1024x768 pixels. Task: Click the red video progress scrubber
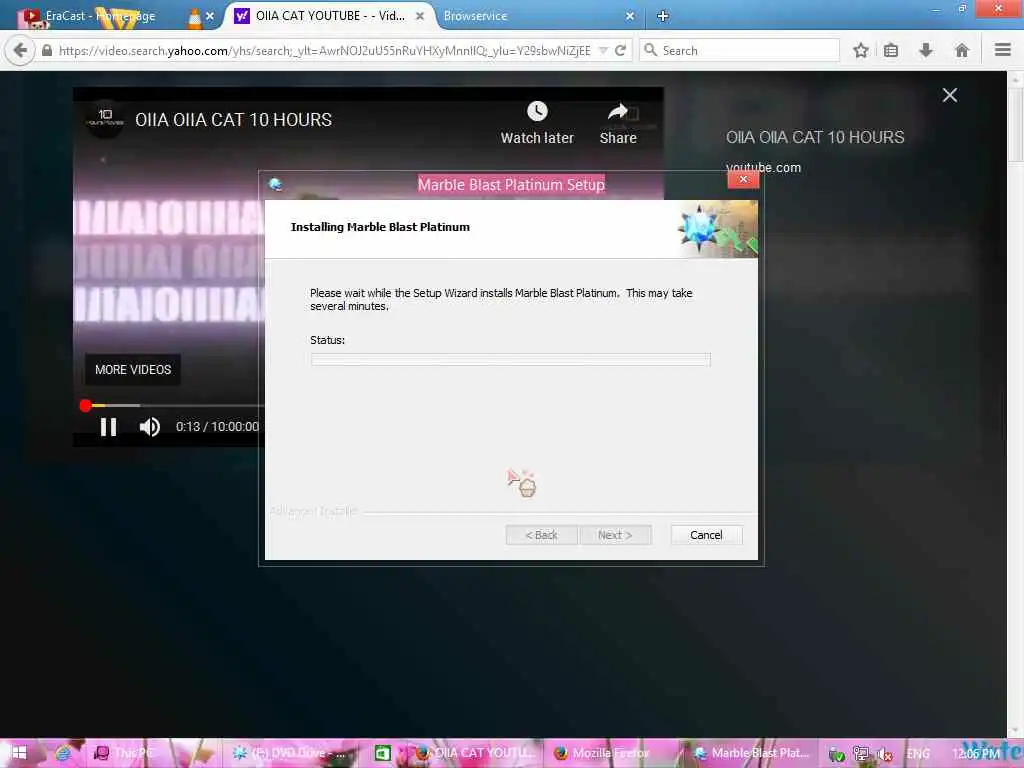click(x=85, y=406)
